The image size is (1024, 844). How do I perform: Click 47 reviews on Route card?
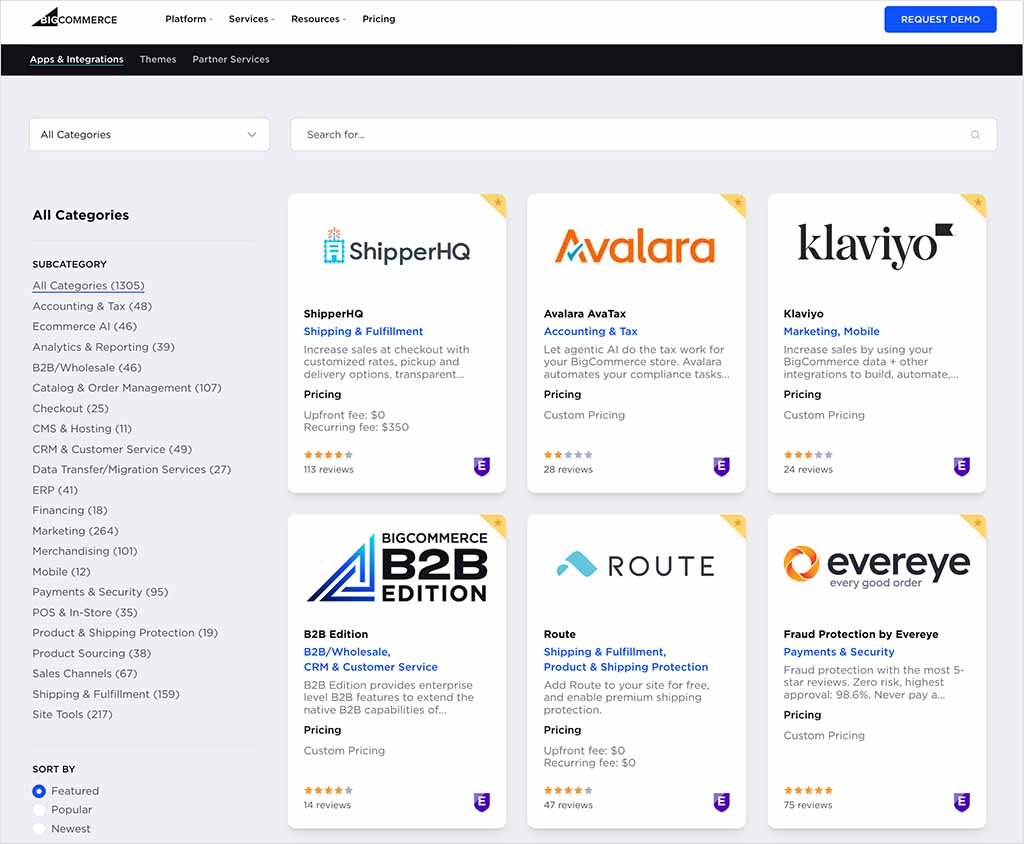pos(568,805)
